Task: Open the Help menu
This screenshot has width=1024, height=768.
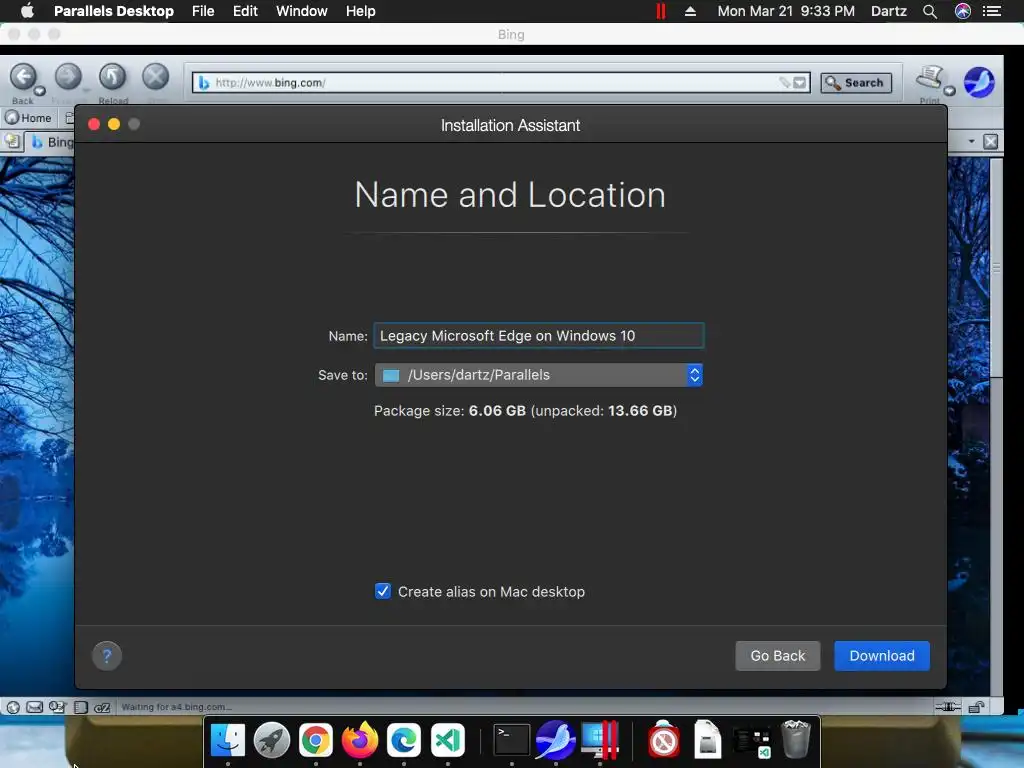Action: [x=360, y=11]
